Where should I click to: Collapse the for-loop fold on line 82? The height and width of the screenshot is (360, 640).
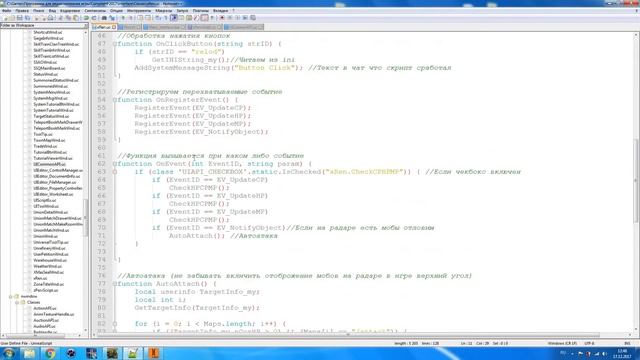click(x=115, y=324)
